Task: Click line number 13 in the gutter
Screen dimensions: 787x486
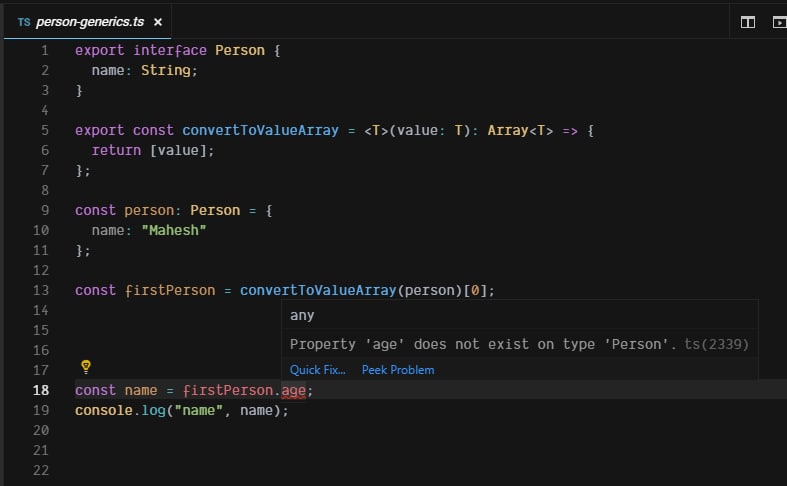Action: tap(41, 290)
